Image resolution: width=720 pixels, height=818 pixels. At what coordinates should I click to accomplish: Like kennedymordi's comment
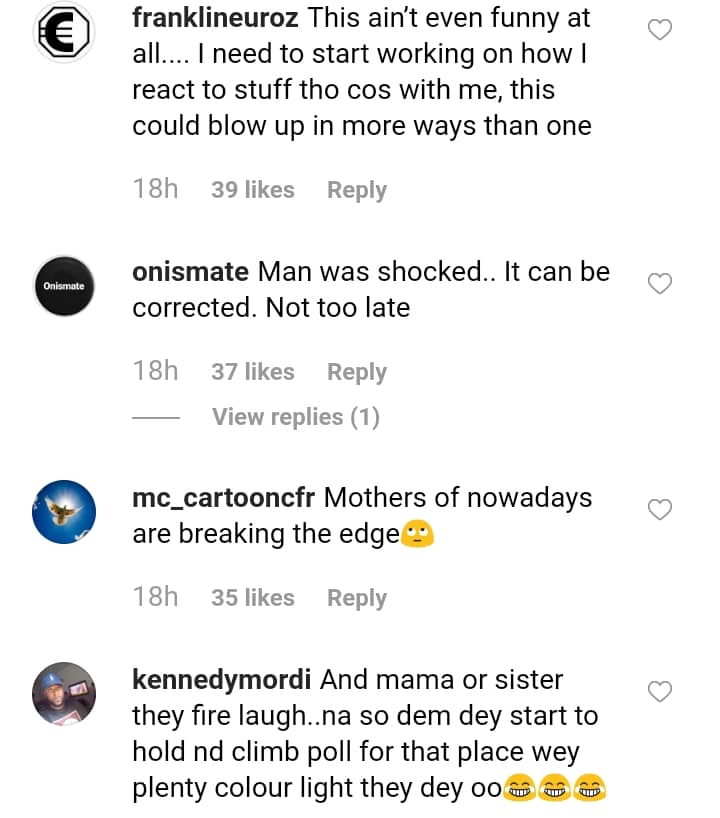click(x=660, y=692)
